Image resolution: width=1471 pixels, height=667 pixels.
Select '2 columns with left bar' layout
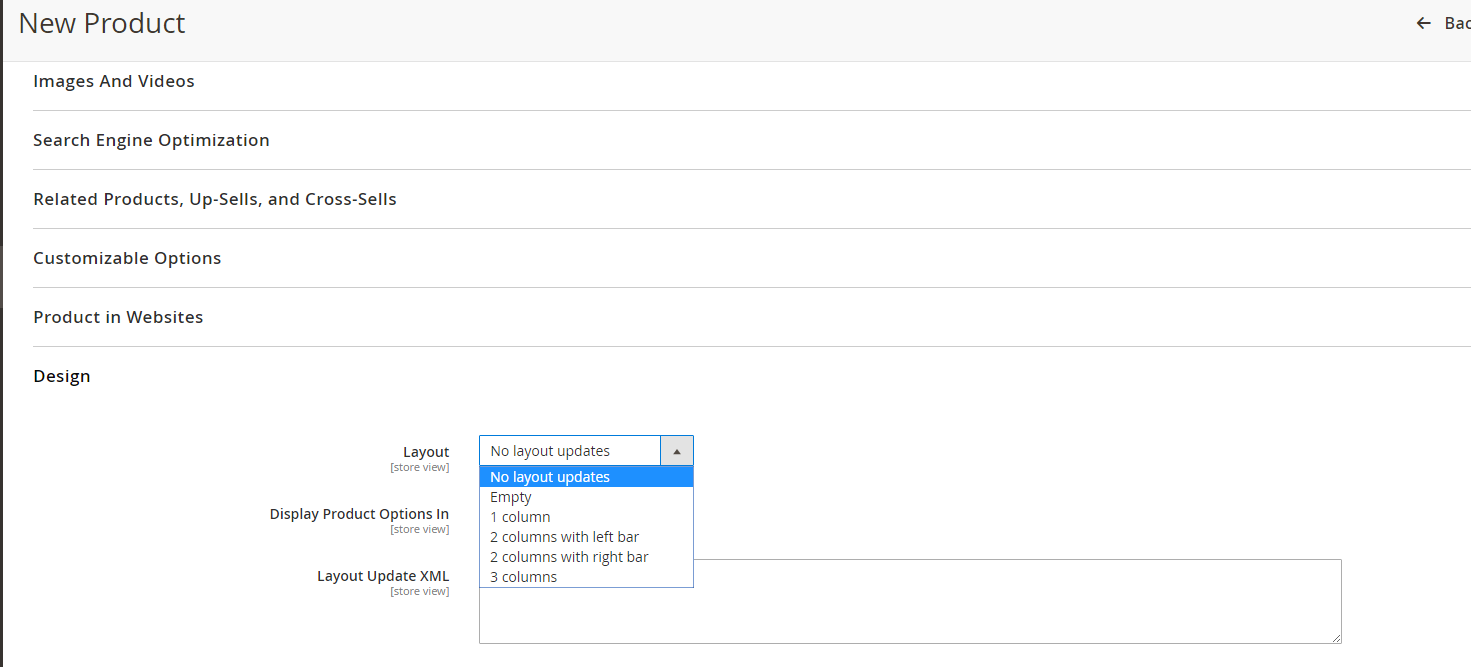[x=564, y=537]
